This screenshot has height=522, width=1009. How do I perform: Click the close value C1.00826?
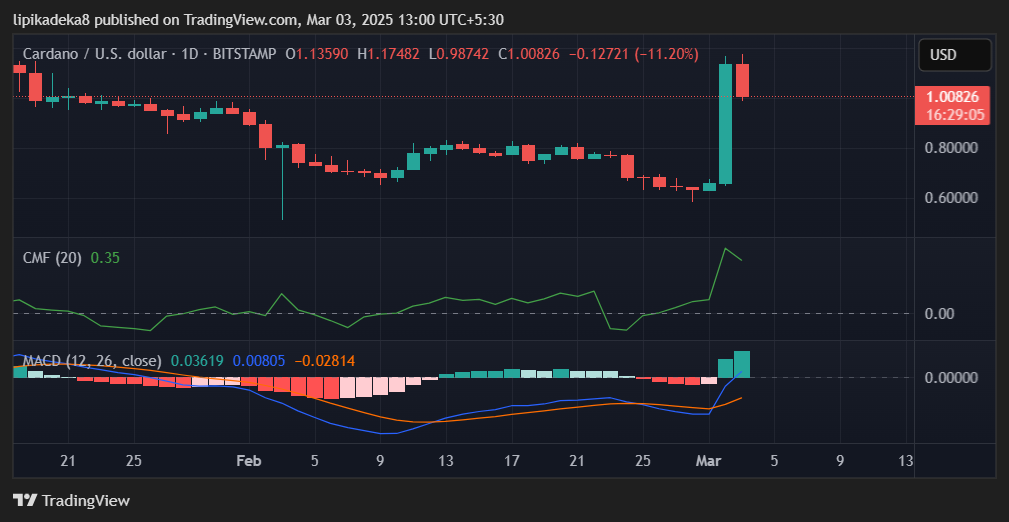click(529, 54)
